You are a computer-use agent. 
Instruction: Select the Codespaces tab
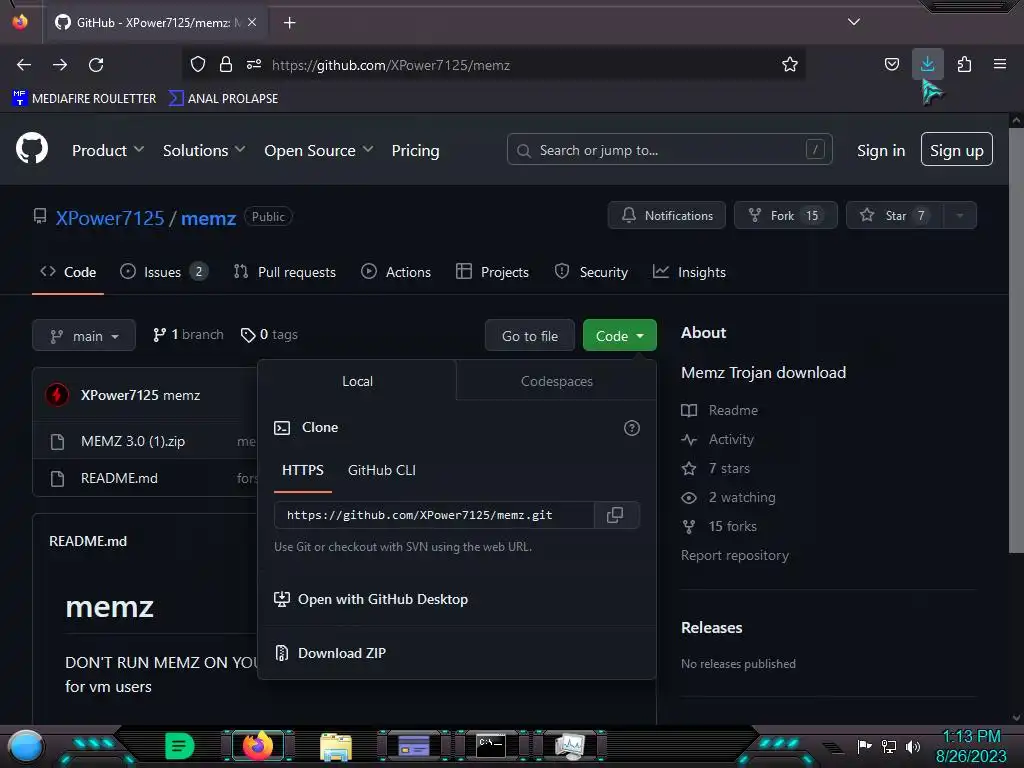[x=556, y=381]
